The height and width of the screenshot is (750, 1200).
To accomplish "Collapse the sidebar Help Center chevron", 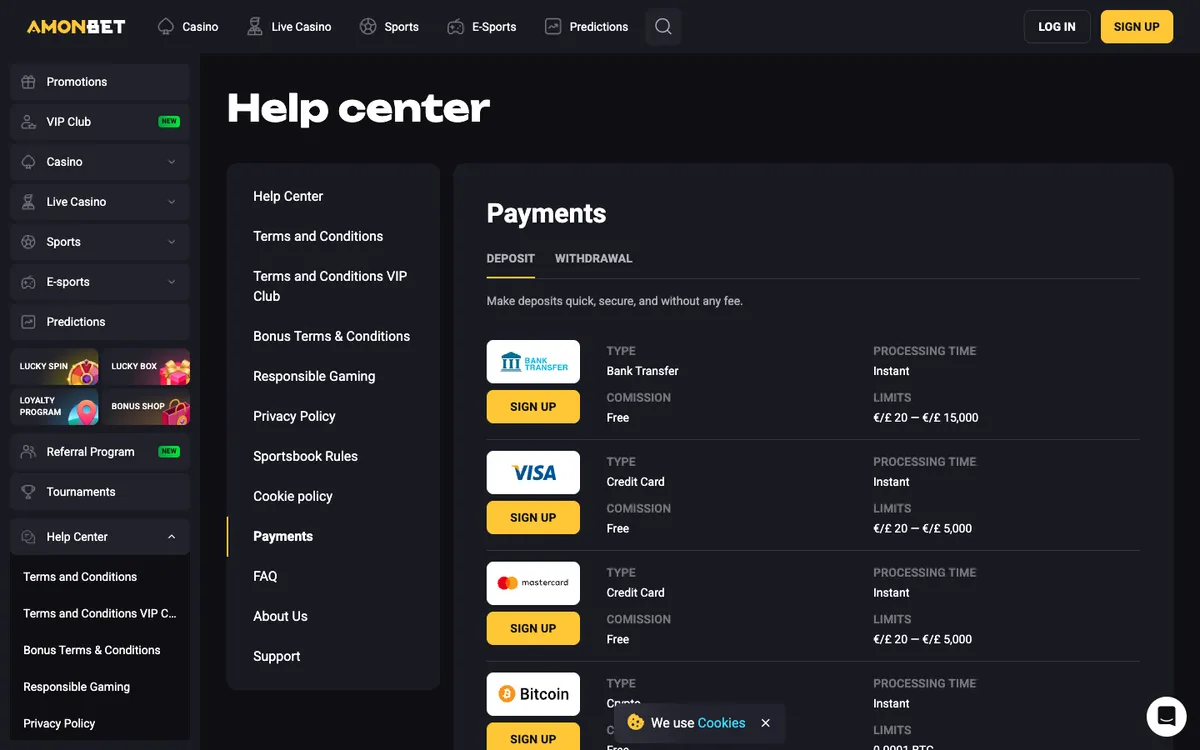I will [x=172, y=537].
